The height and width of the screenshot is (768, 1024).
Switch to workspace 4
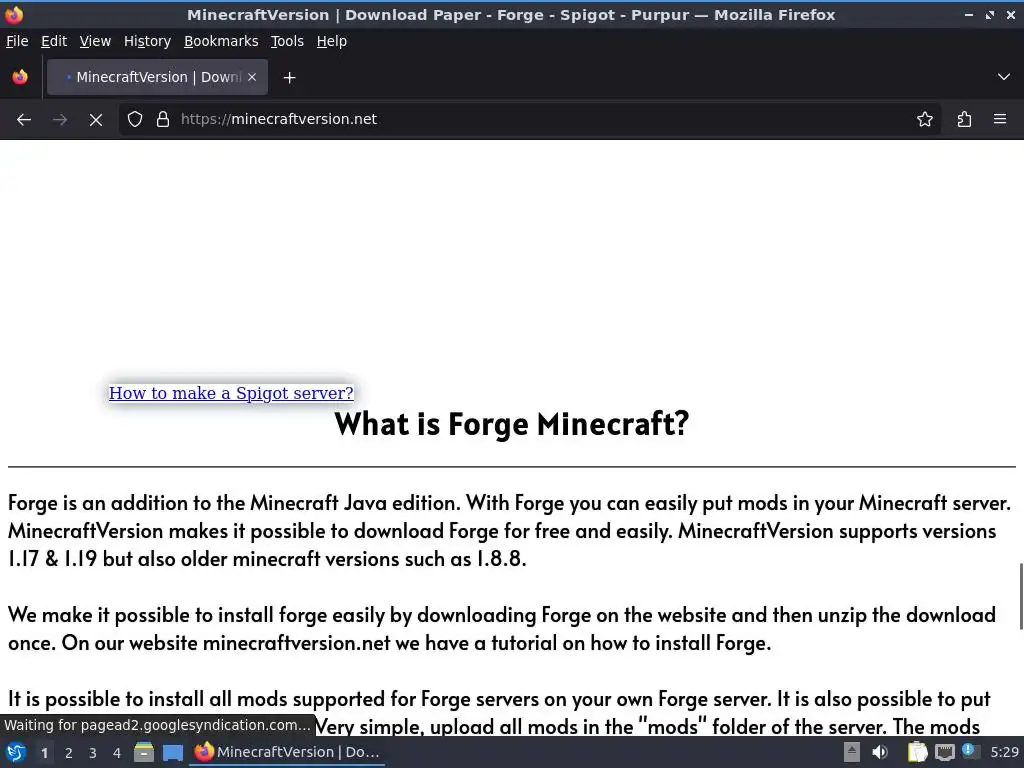click(x=117, y=753)
